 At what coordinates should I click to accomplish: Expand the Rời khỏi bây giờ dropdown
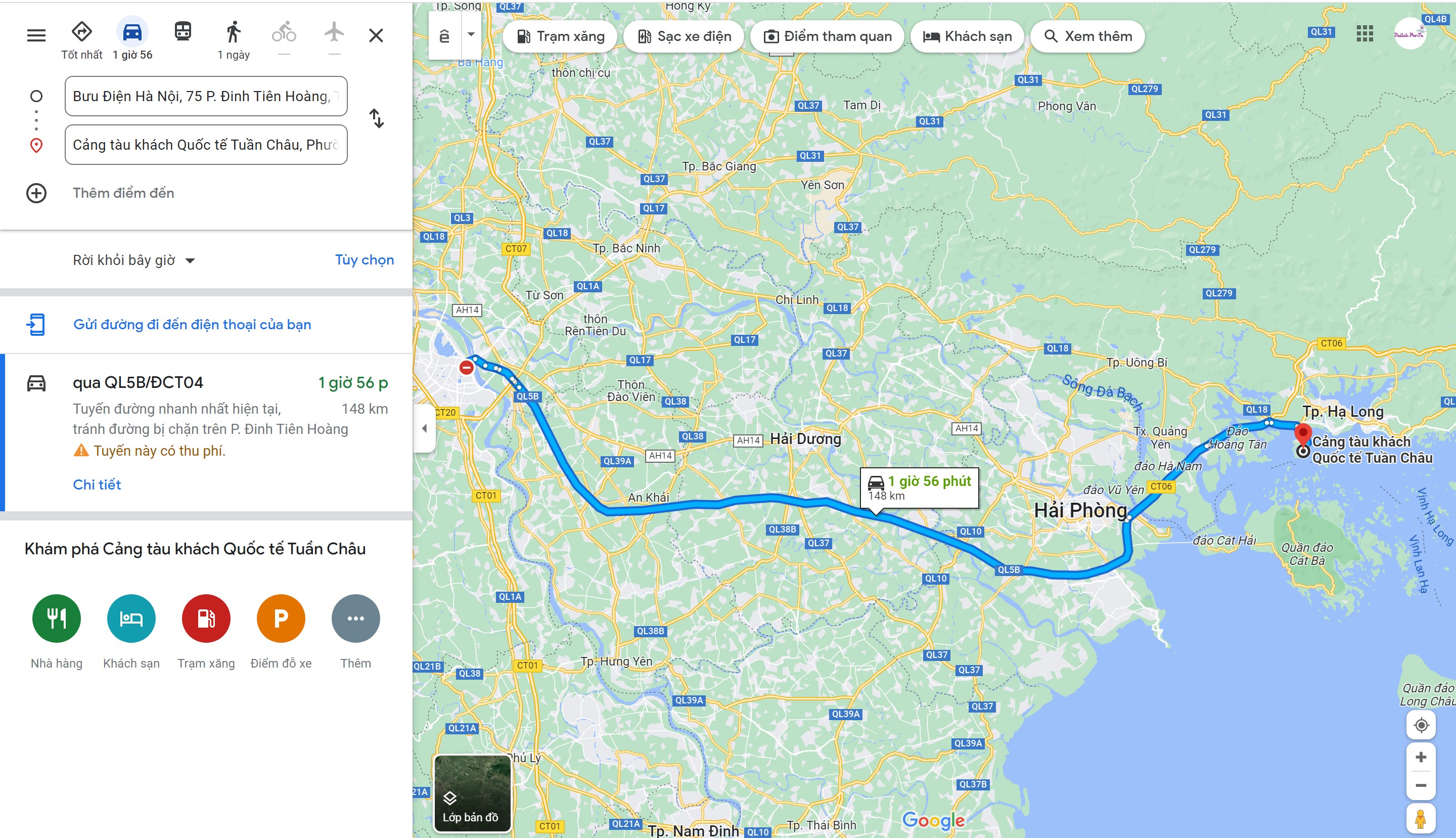click(x=134, y=260)
